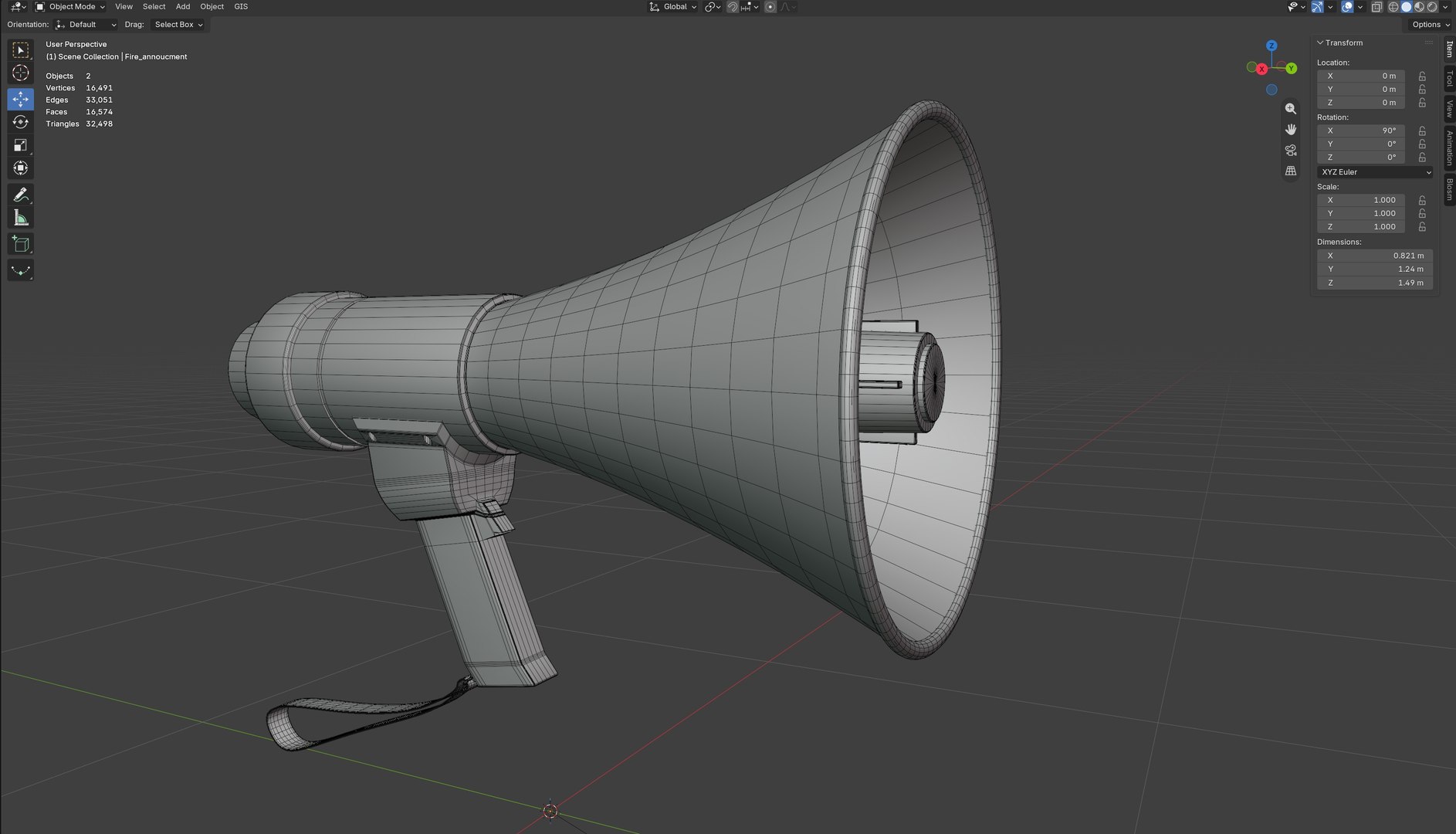The image size is (1456, 834).
Task: Click Dimensions X 0.821 m field
Action: click(1375, 256)
